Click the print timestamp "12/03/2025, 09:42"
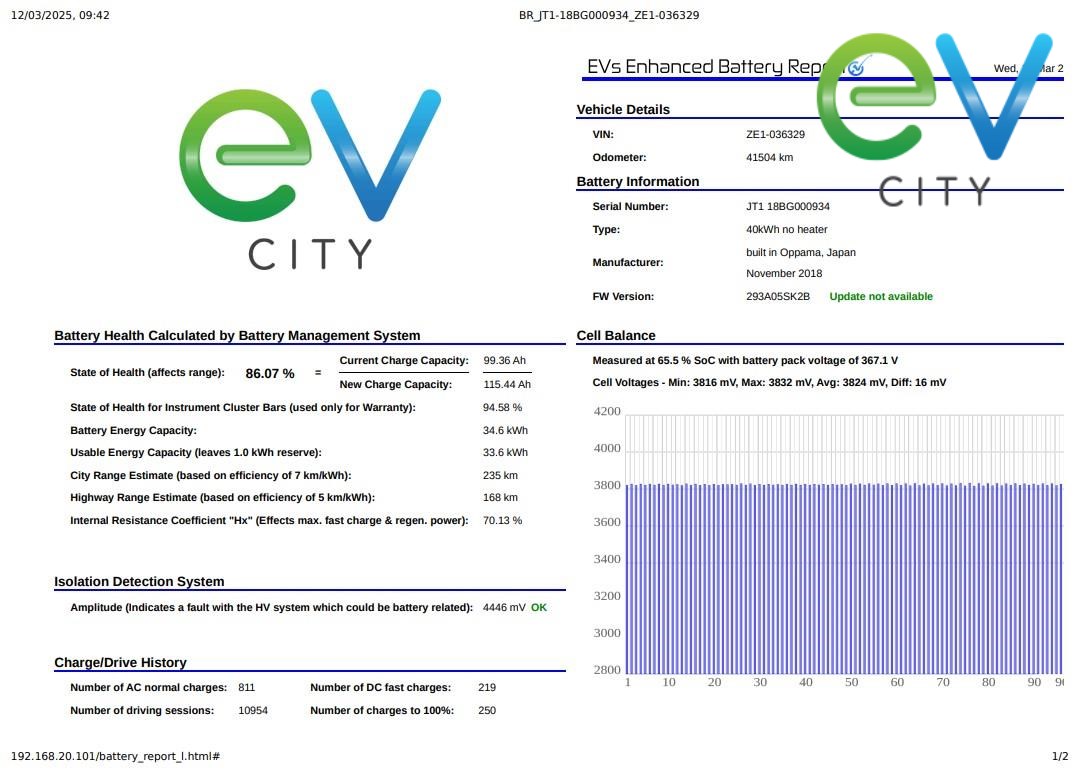1084x776 pixels. [60, 15]
